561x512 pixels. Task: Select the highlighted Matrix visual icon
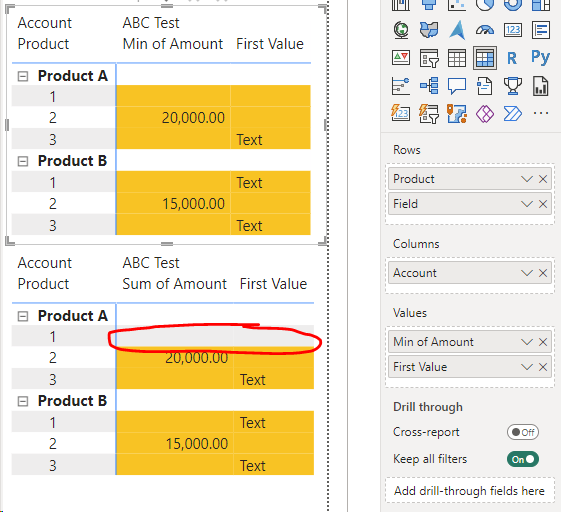[x=485, y=58]
